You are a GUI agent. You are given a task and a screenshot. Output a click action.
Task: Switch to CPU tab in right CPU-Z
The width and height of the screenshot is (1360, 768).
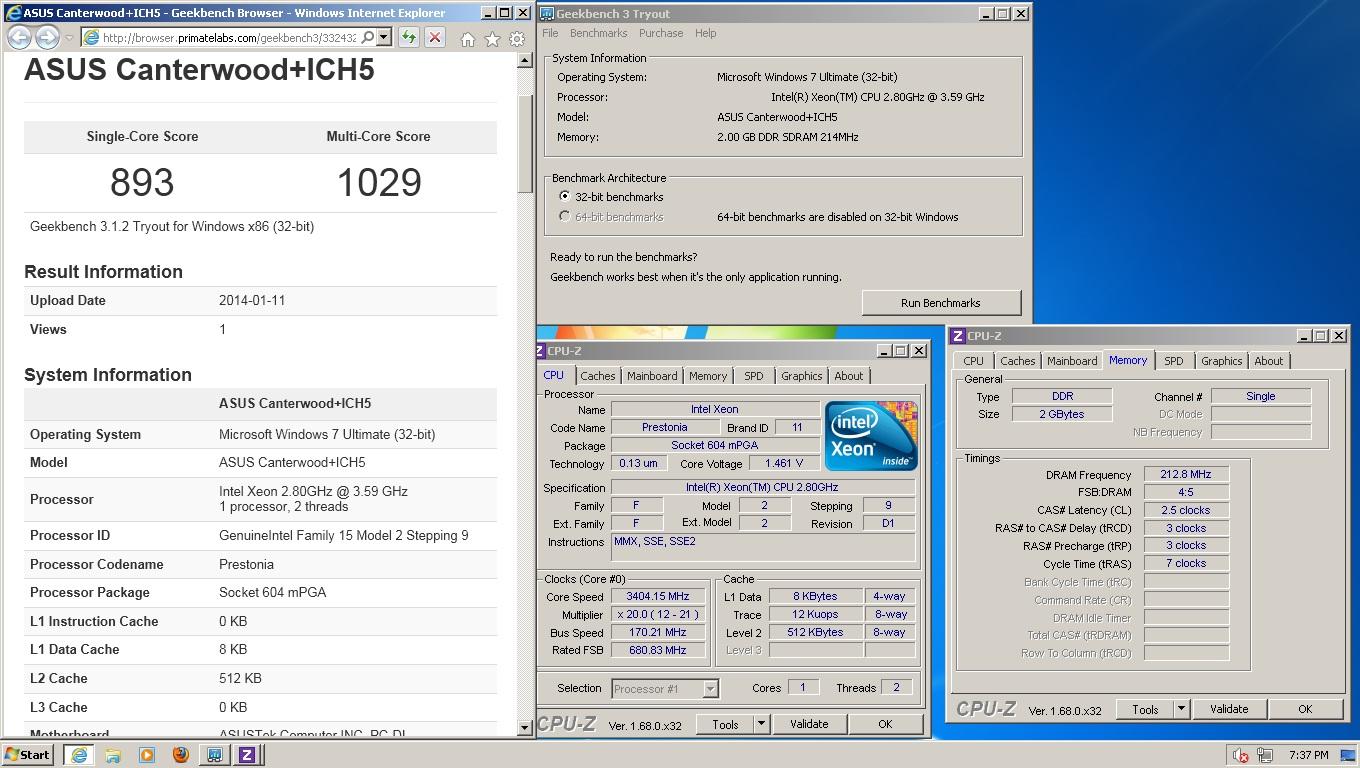pyautogui.click(x=973, y=361)
